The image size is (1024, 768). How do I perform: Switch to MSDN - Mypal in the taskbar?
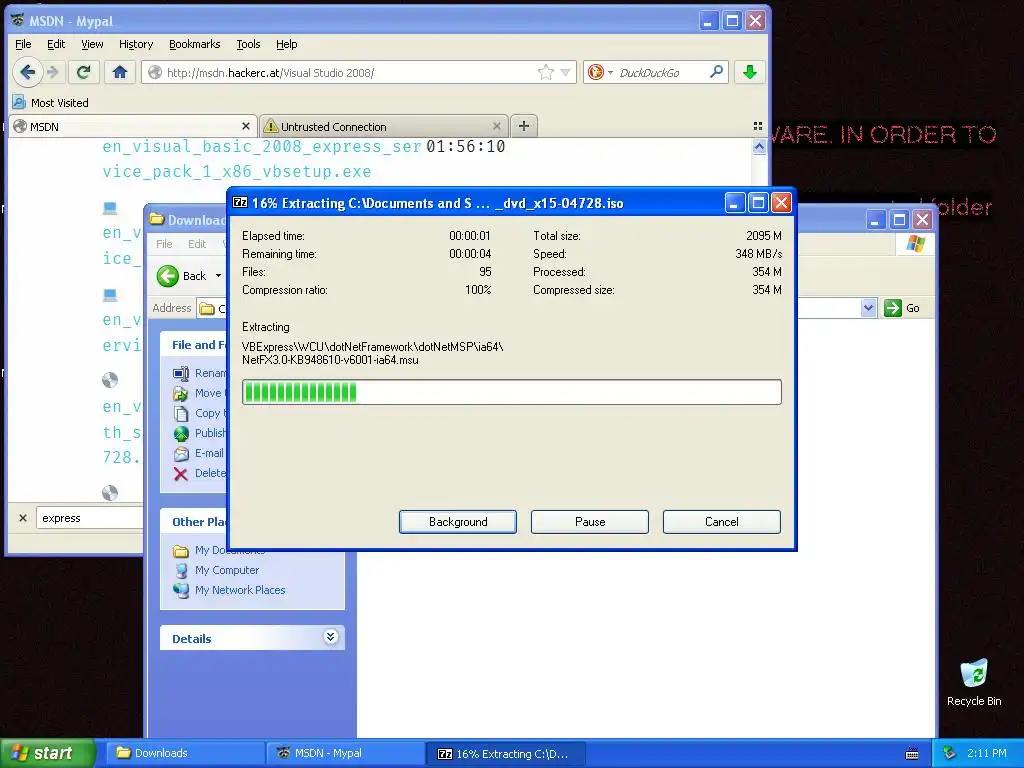pos(345,753)
